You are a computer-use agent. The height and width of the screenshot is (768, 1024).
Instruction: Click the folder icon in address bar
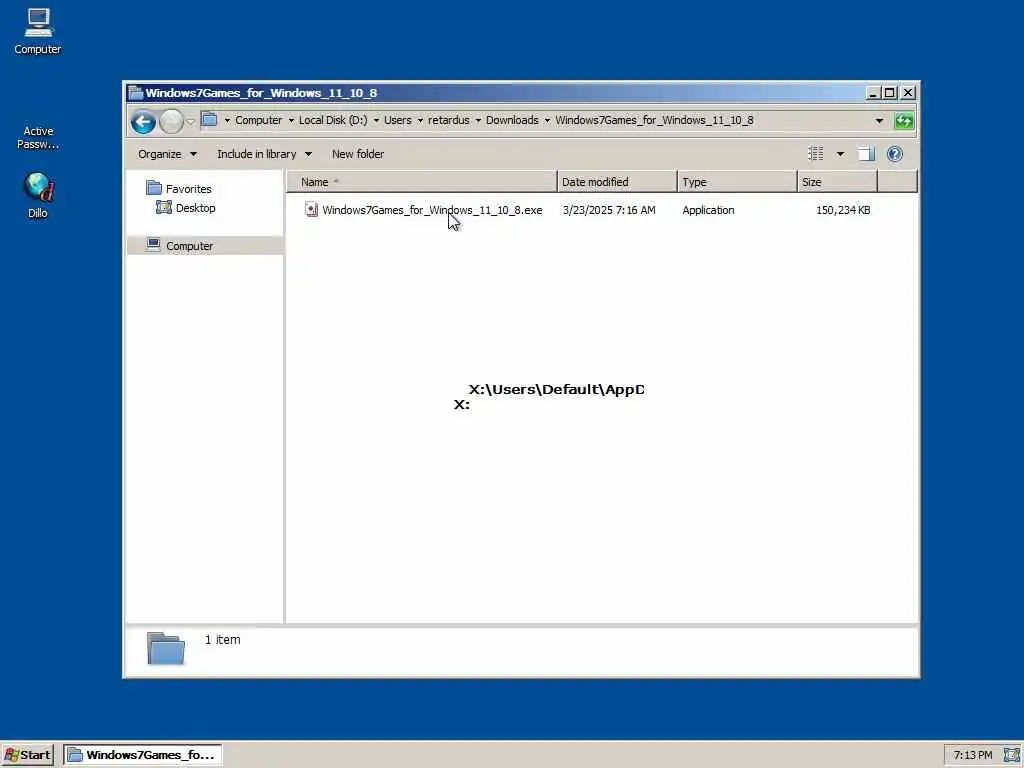(210, 120)
